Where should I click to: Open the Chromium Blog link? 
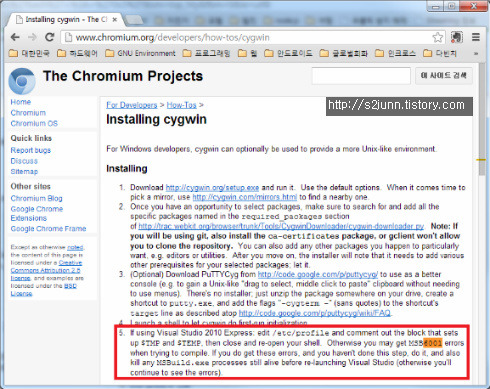click(x=36, y=198)
